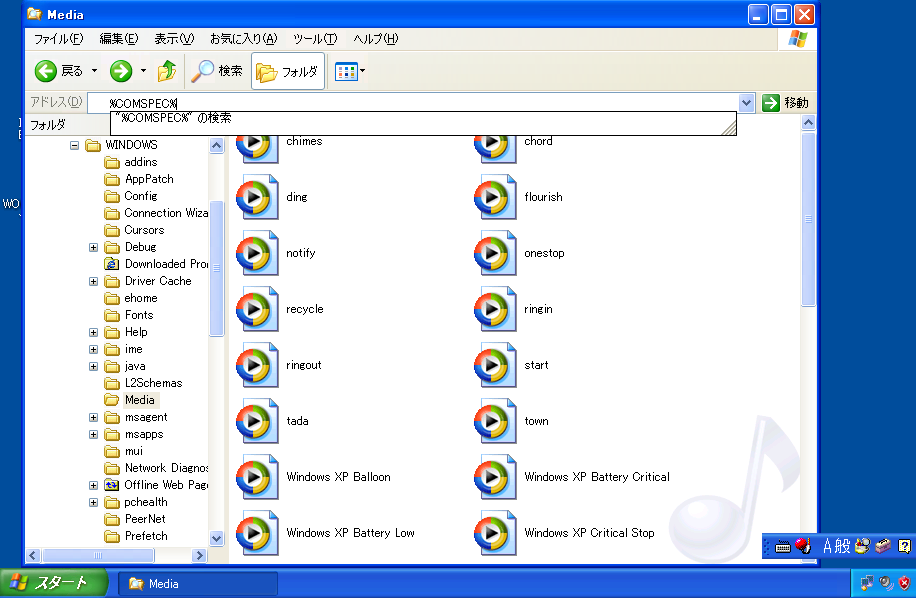The image size is (916, 598).
Task: Click the IME input mode 'A' indicator
Action: coord(827,546)
